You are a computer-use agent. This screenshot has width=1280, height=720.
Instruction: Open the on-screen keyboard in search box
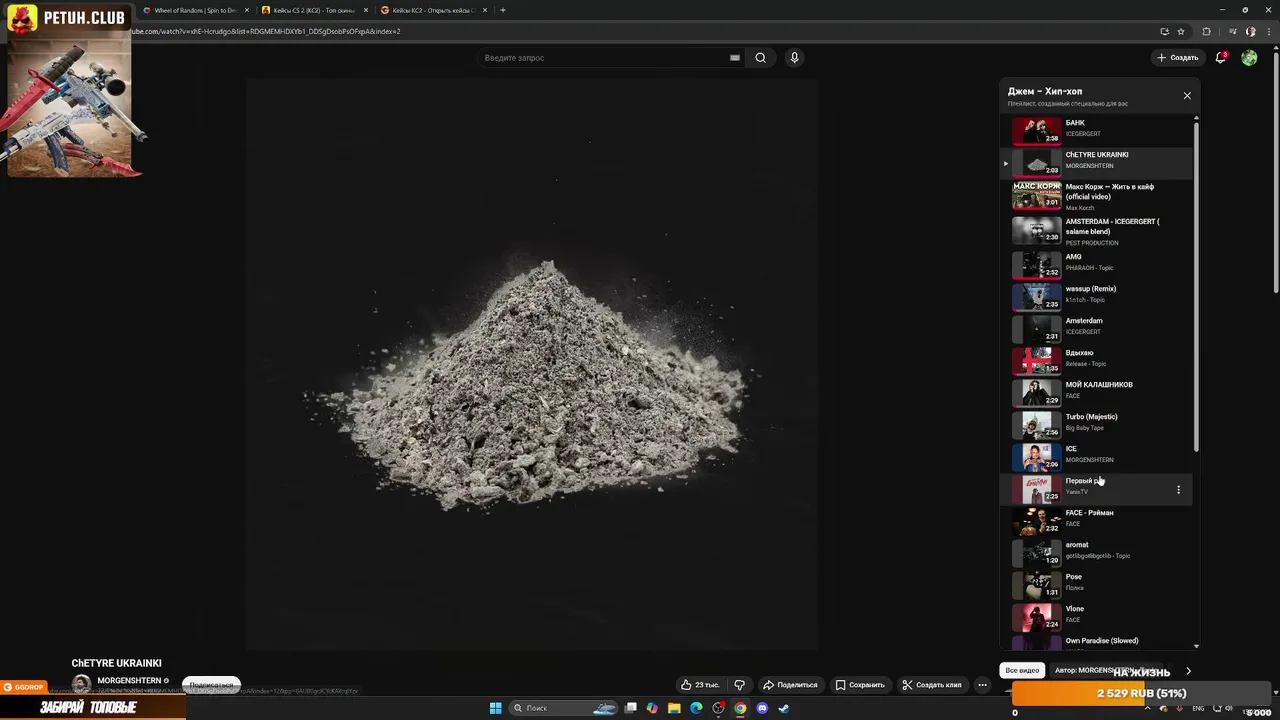pyautogui.click(x=735, y=58)
